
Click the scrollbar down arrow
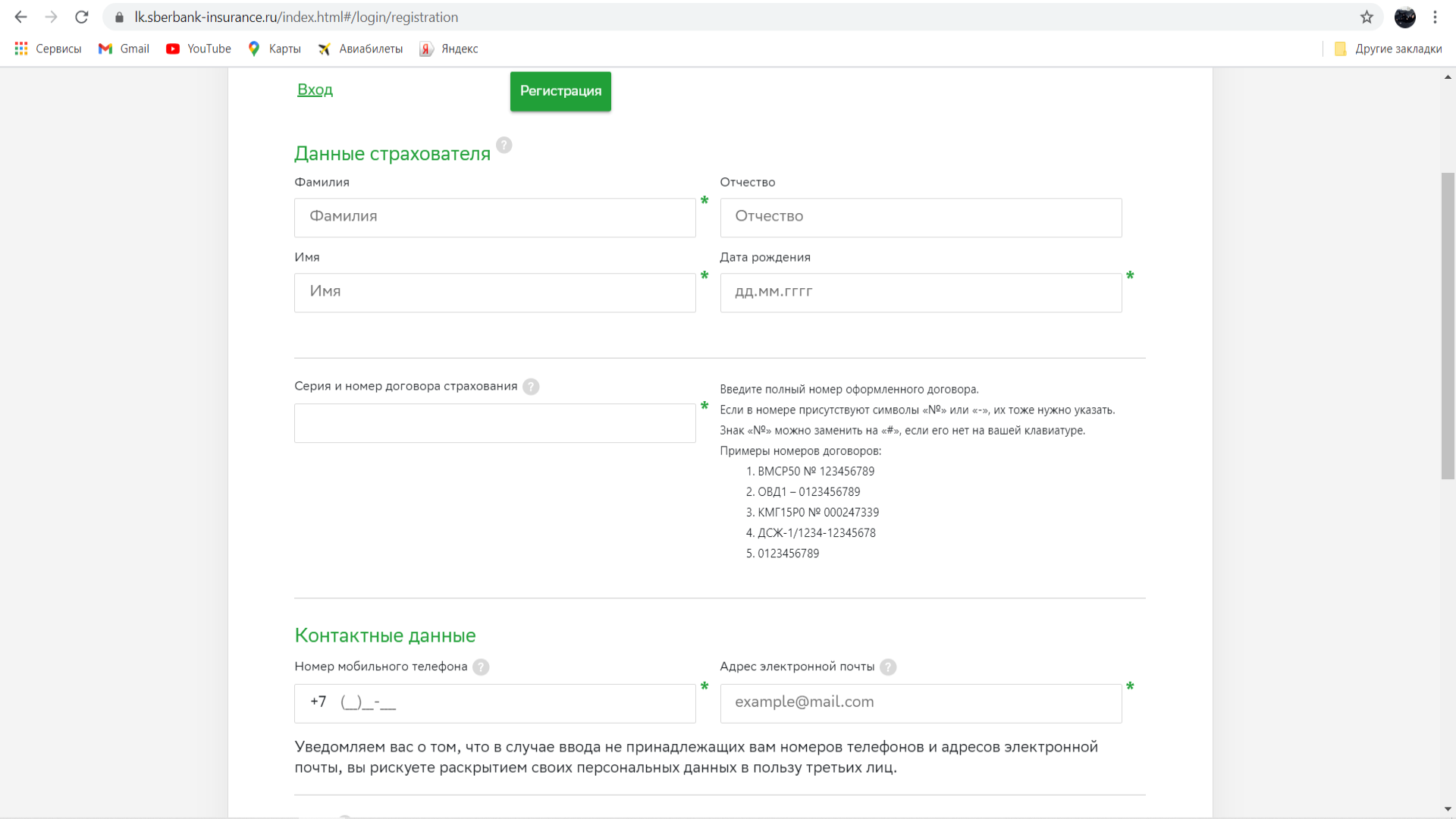pyautogui.click(x=1448, y=810)
